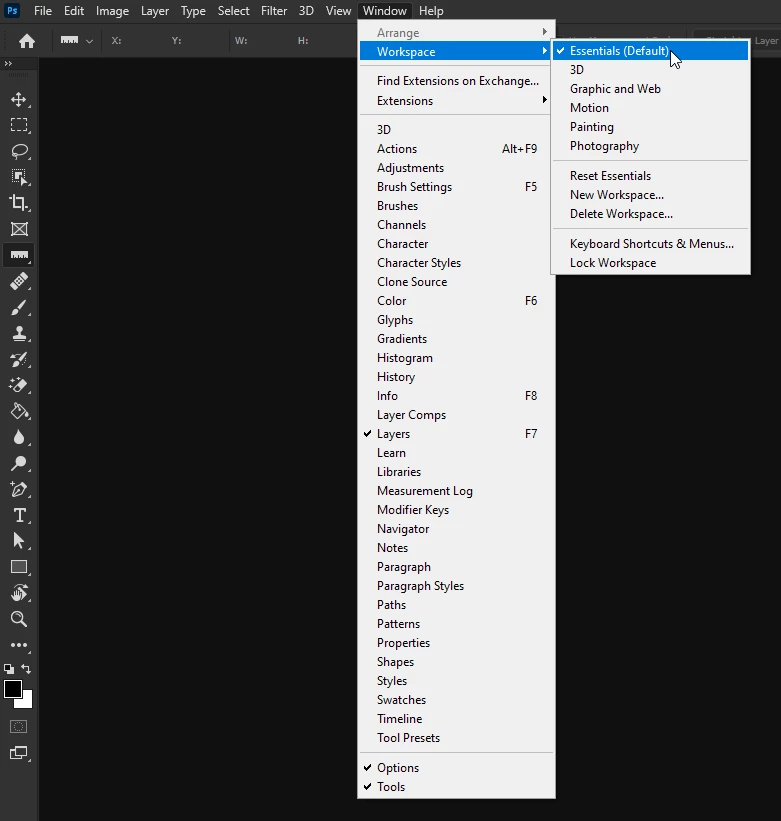Choose the checked Essentials (Default) workspace
Image resolution: width=781 pixels, height=821 pixels.
(x=651, y=51)
